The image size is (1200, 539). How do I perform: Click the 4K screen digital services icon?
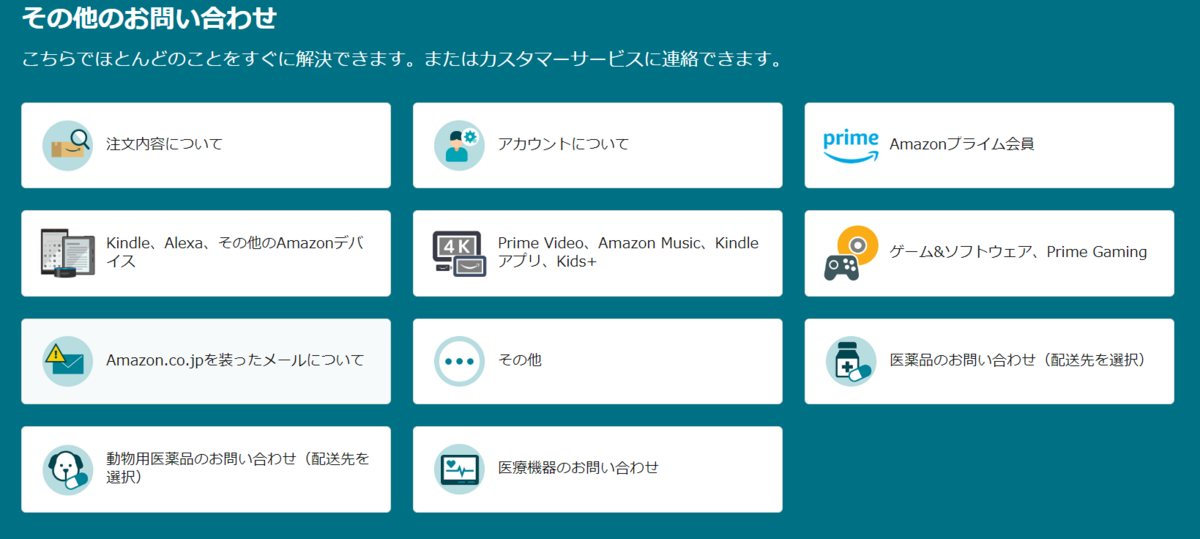(x=459, y=253)
